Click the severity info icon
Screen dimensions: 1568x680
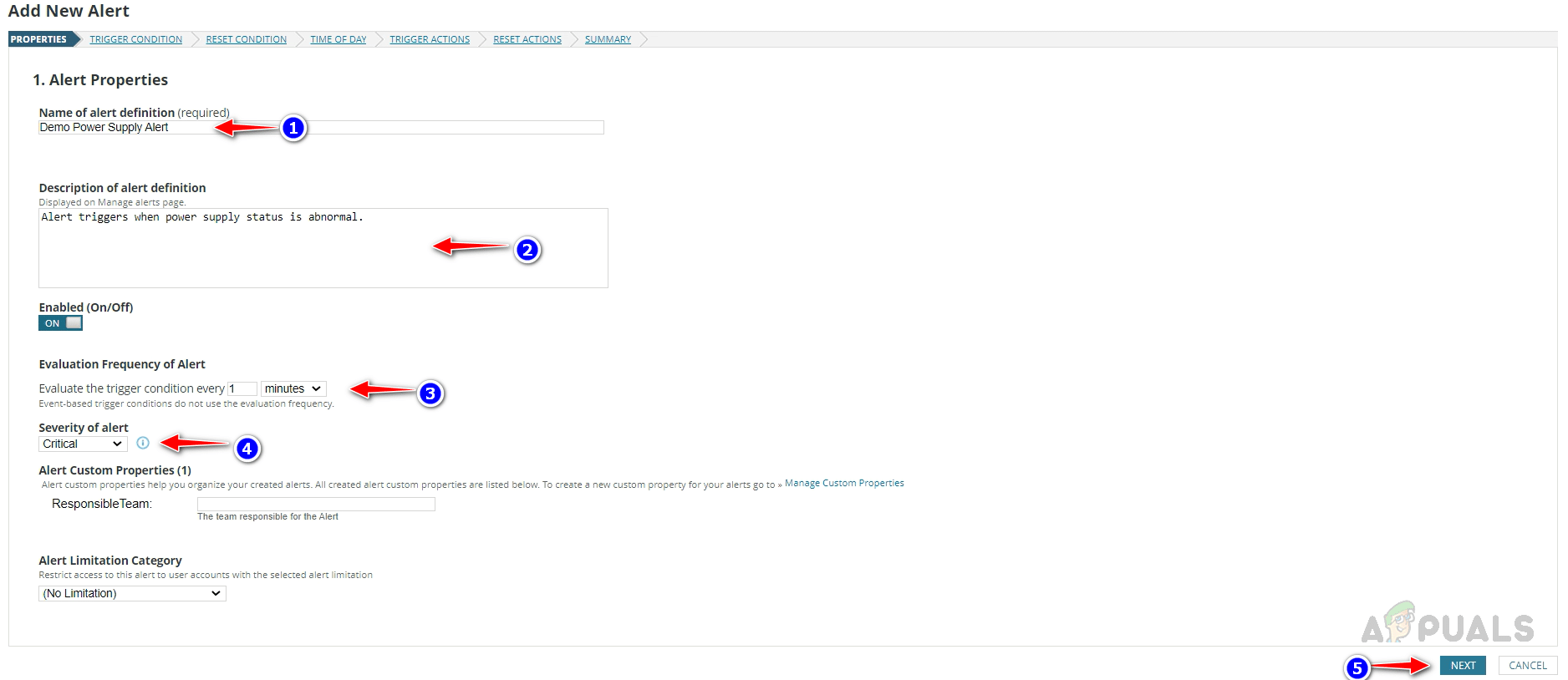pos(143,443)
